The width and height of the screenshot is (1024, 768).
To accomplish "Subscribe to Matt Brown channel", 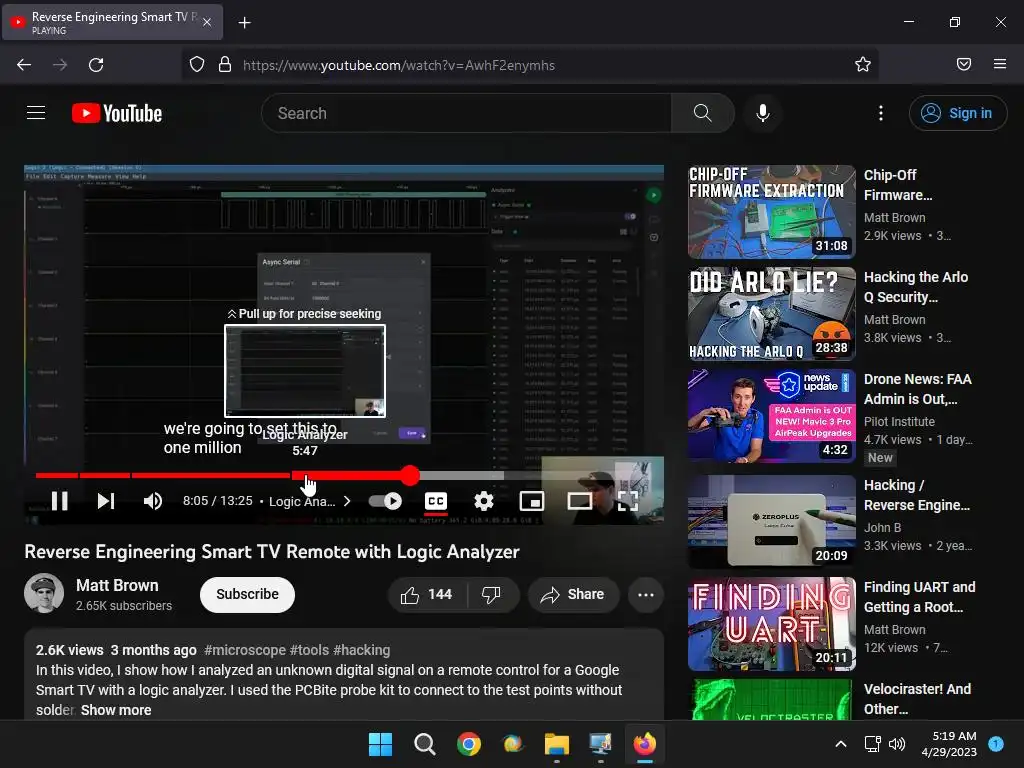I will point(248,594).
